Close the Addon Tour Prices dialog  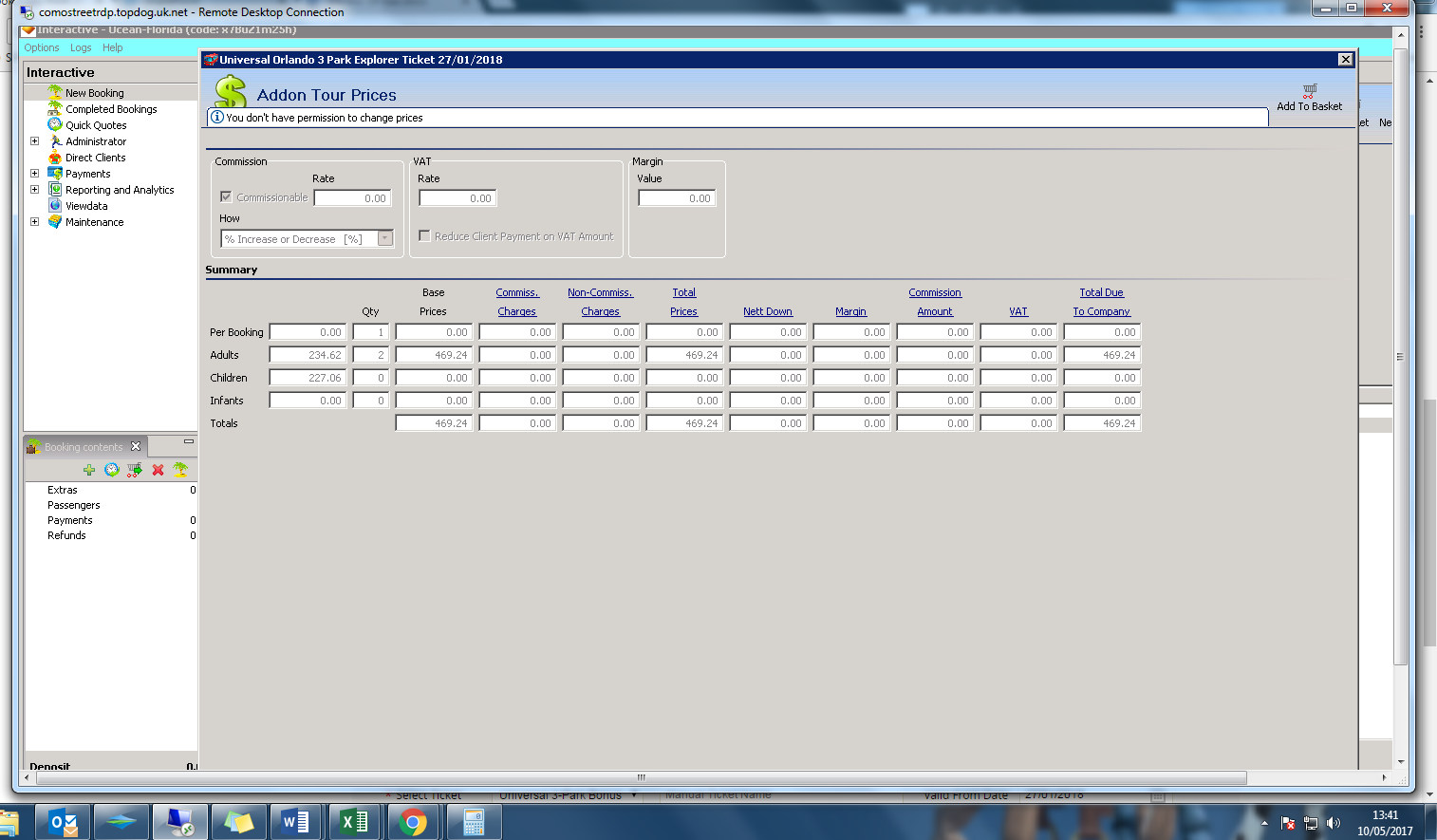[x=1345, y=60]
